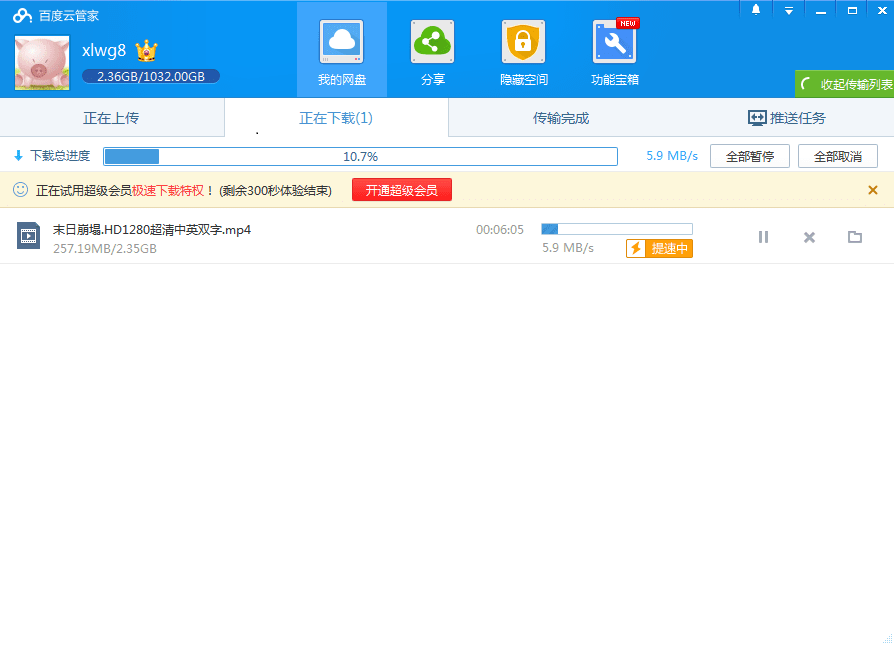
Task: Select the file 末日崩塌.HD1280超清中英双字.mp4
Action: [x=152, y=230]
